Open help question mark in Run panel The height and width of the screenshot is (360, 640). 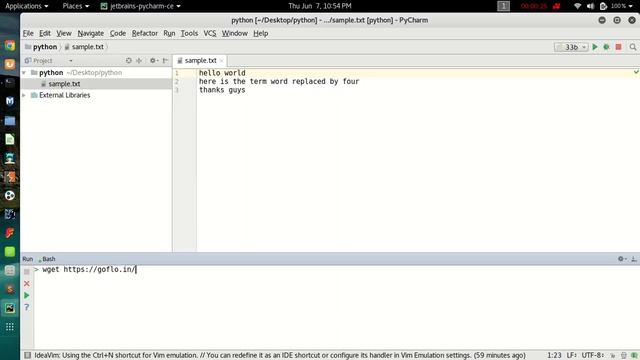(27, 307)
